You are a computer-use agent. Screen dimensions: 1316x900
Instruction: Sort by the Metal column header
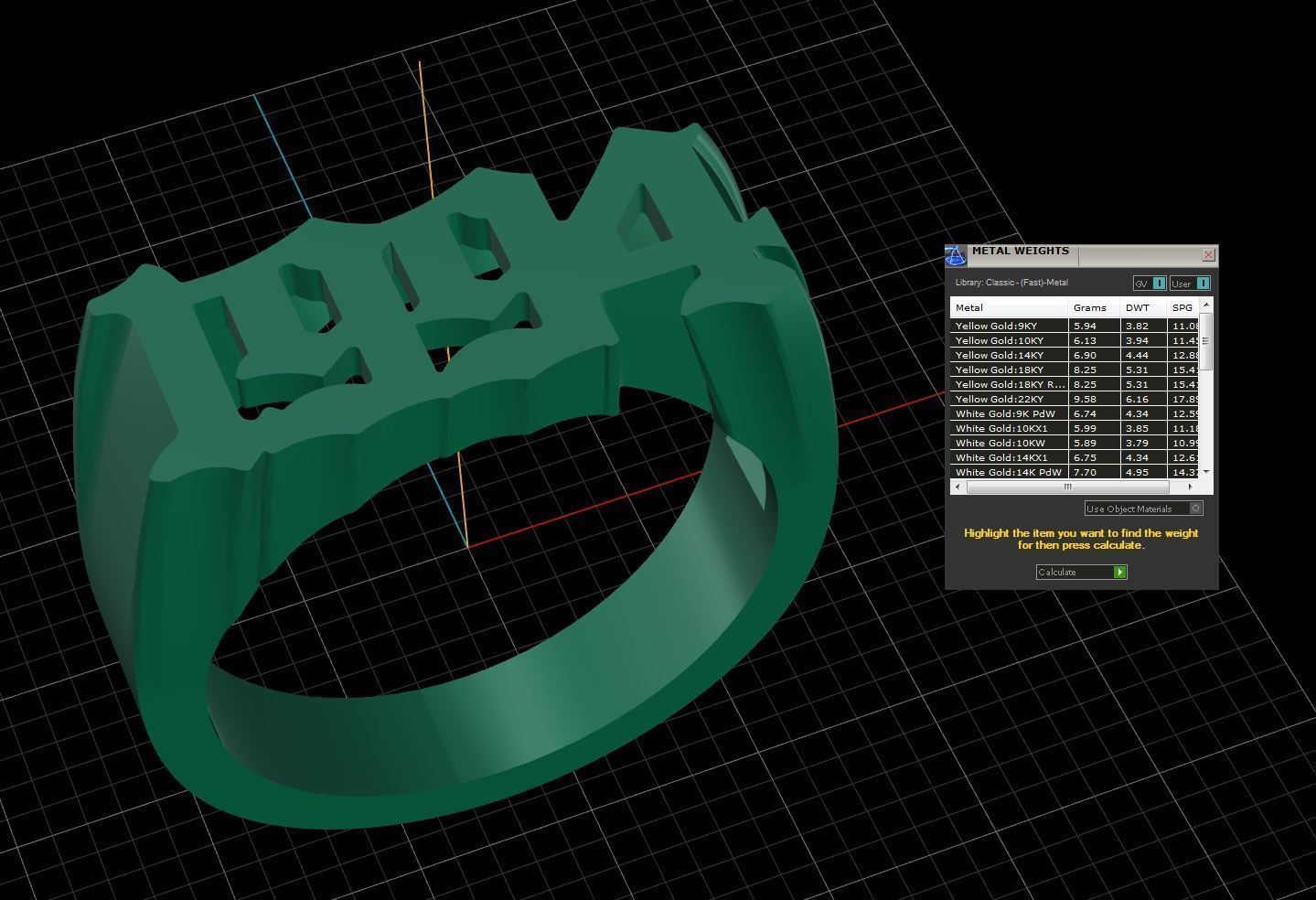pos(1009,307)
